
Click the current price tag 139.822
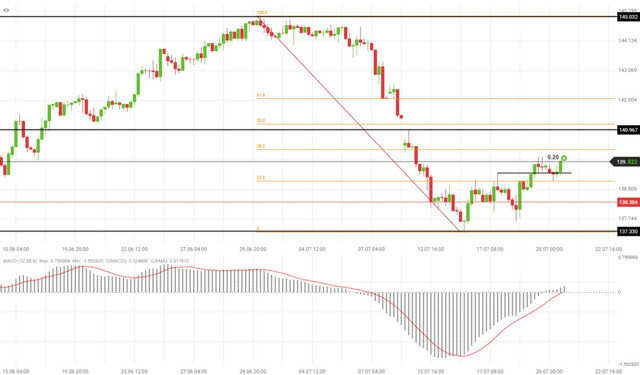click(x=624, y=162)
